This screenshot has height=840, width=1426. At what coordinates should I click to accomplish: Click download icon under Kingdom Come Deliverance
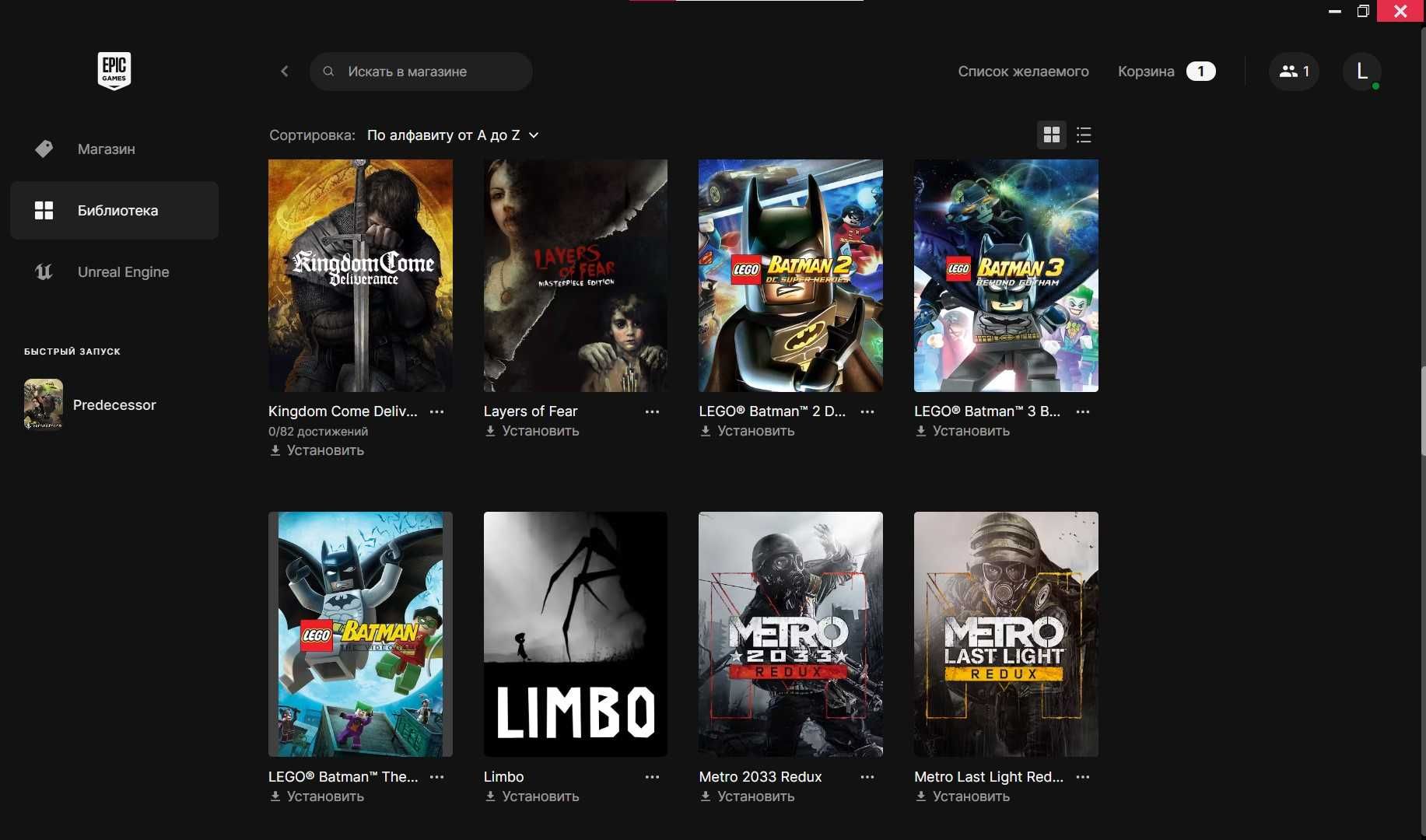coord(275,450)
